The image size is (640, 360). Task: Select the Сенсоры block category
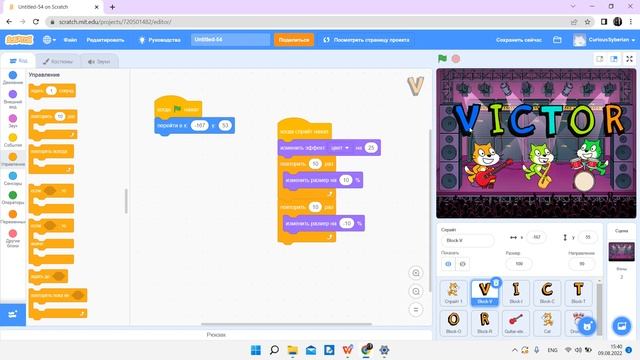pos(13,178)
